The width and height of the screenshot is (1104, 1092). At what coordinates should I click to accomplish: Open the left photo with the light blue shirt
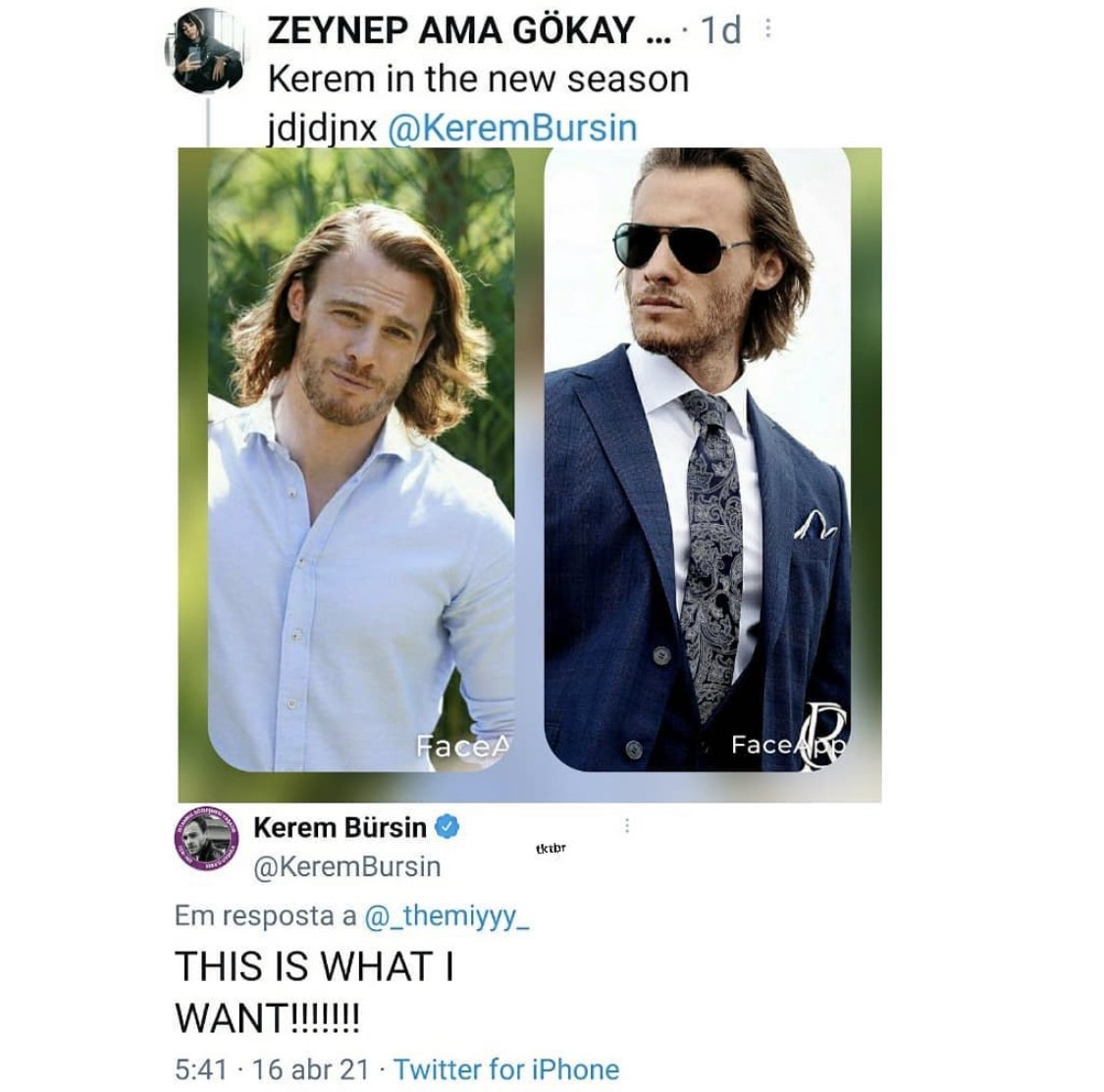coord(360,461)
